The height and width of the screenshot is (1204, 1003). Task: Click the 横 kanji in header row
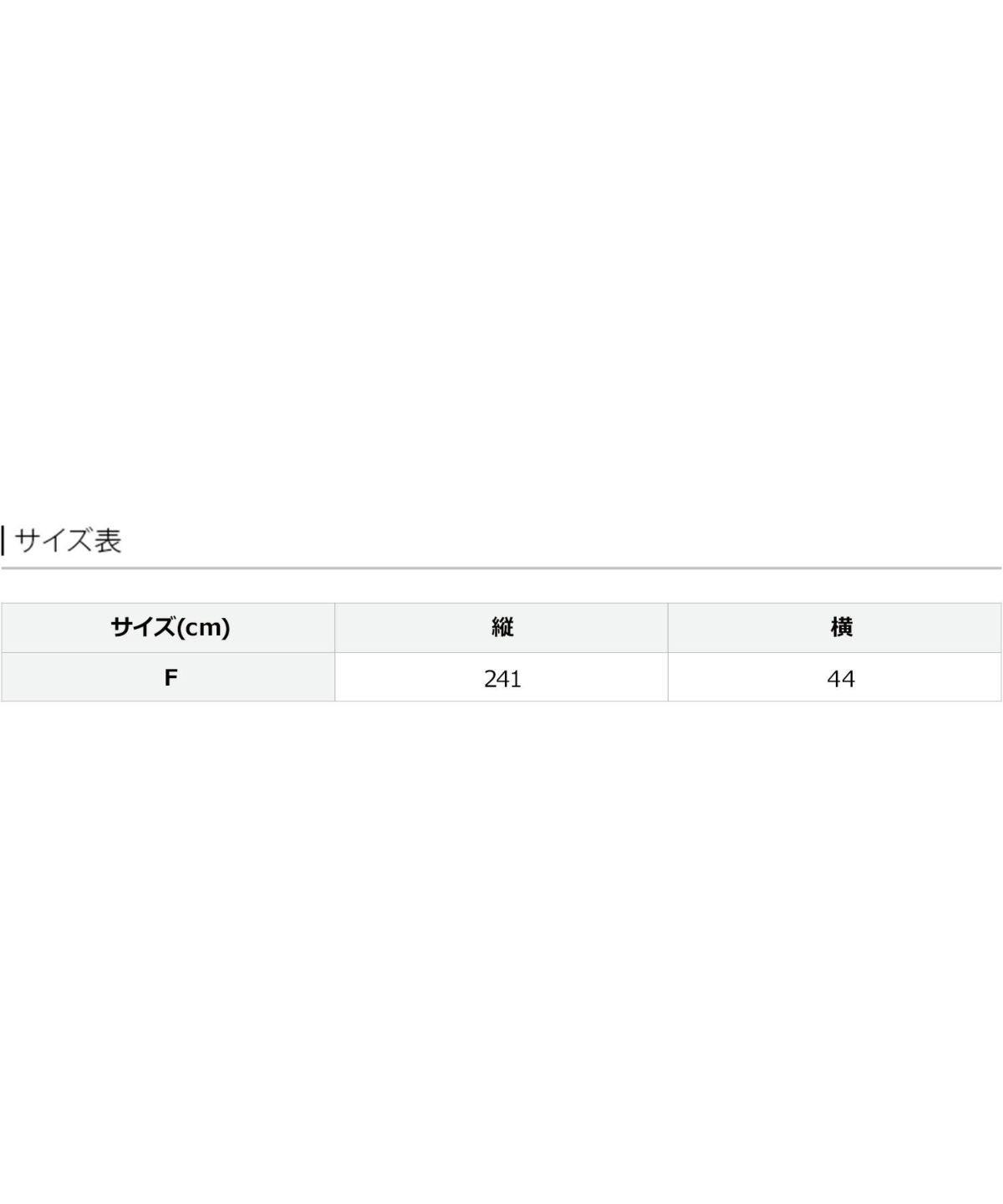pyautogui.click(x=842, y=627)
